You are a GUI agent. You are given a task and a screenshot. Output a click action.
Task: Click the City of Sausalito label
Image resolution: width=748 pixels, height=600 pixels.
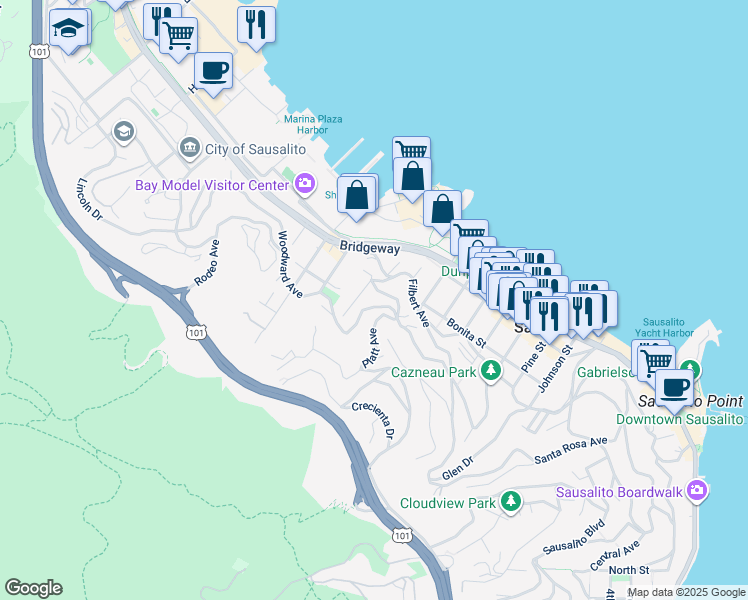[255, 149]
